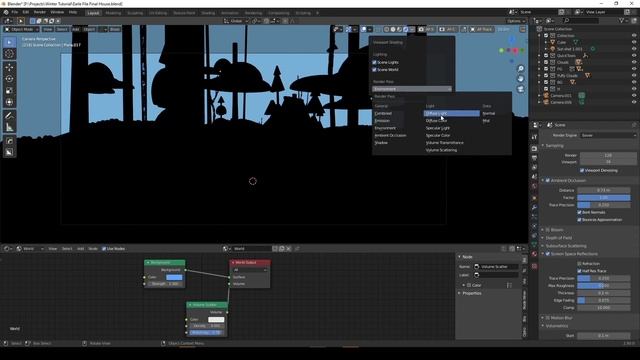Click the Background node color swatch
The width and height of the screenshot is (640, 360).
pyautogui.click(x=174, y=278)
